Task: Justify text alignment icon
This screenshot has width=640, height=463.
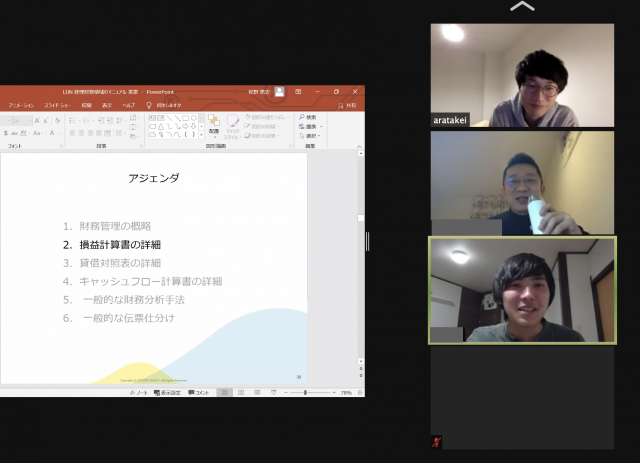Action: click(x=99, y=133)
